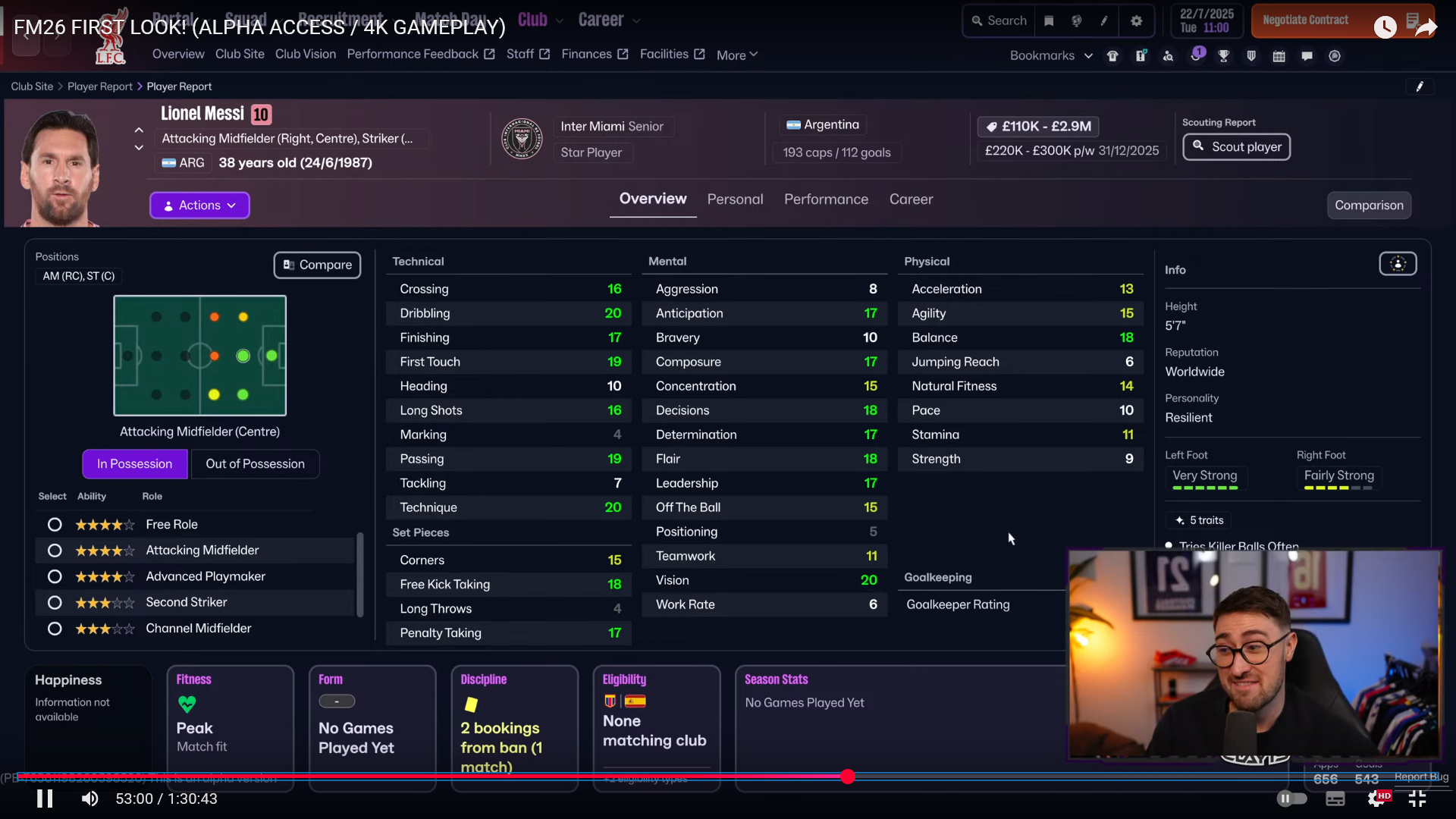Image resolution: width=1456 pixels, height=819 pixels.
Task: Click the player scouting search icon
Action: [1168, 56]
